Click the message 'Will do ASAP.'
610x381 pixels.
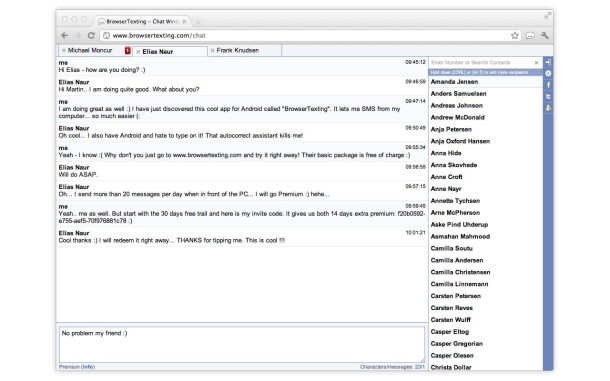pos(78,175)
